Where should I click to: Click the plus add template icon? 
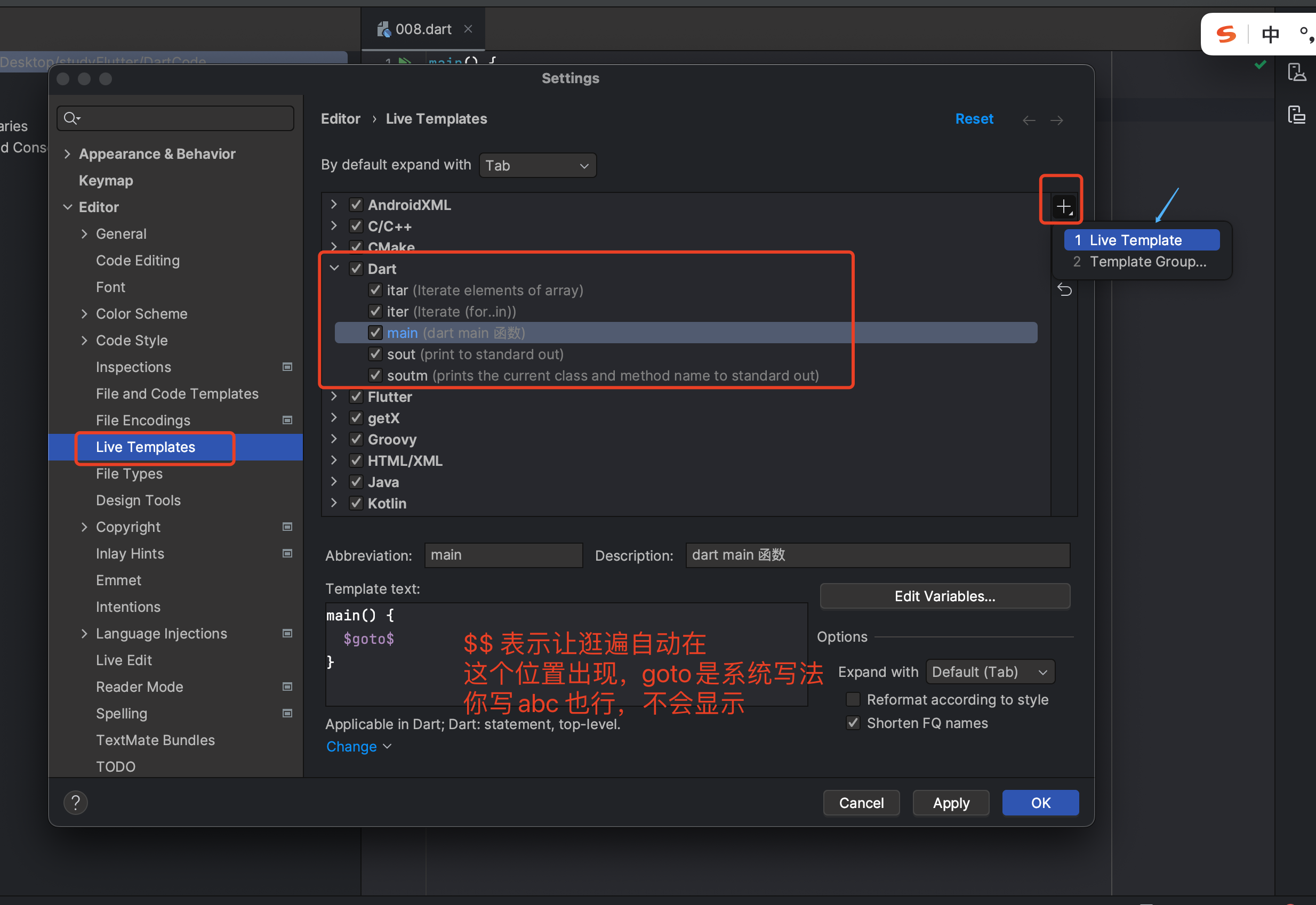pyautogui.click(x=1064, y=206)
